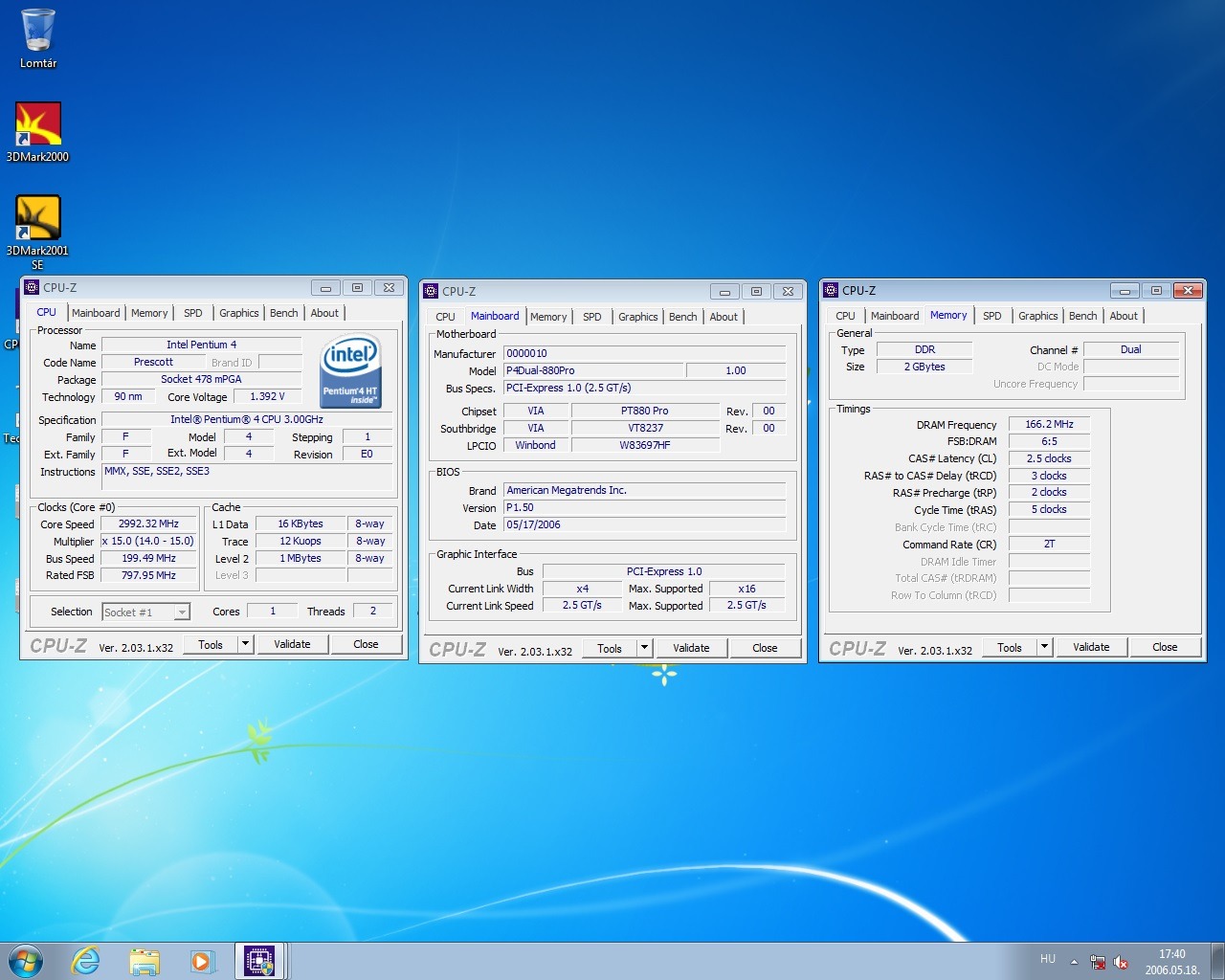Click the muted volume tray icon

coord(1121,962)
